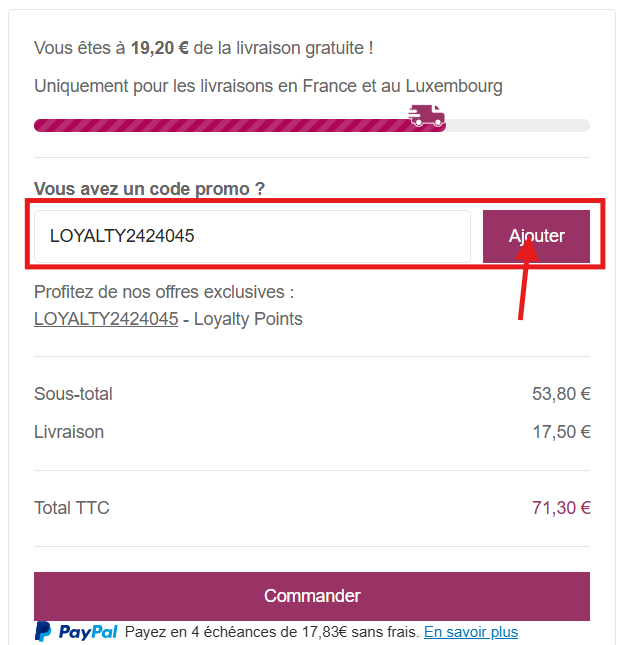This screenshot has width=617, height=645.
Task: Click the delivery truck icon on progress bar
Action: (427, 116)
